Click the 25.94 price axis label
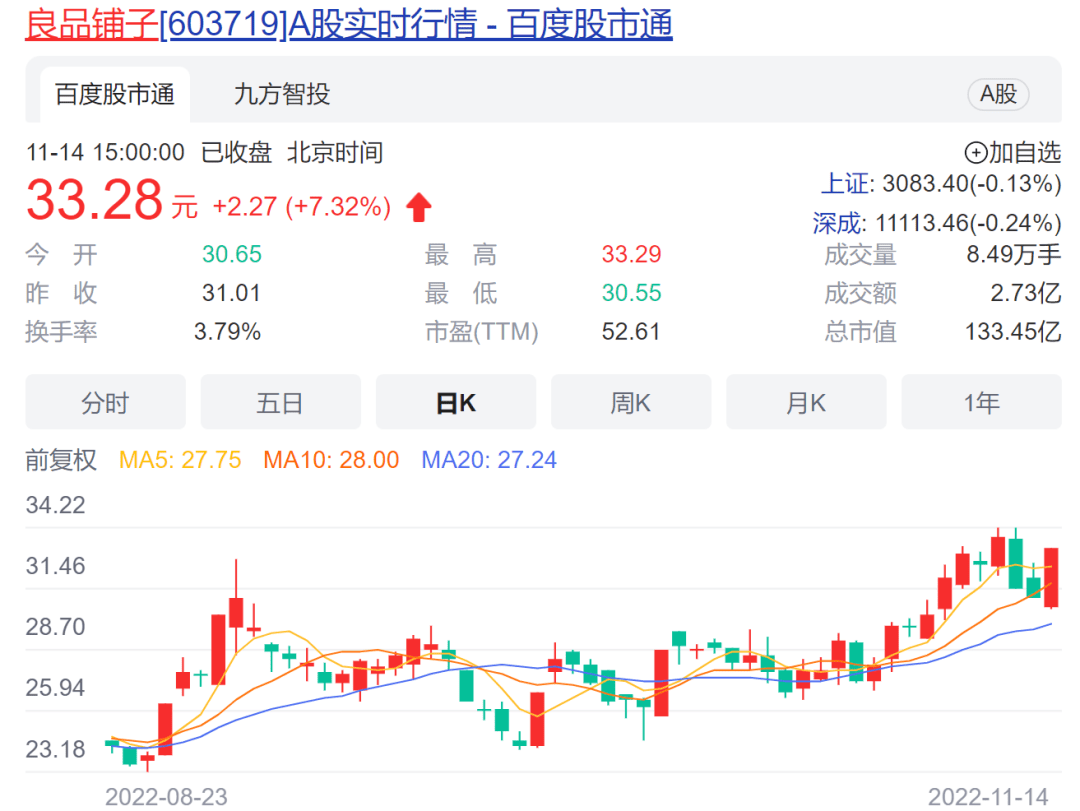1080x811 pixels. [56, 688]
